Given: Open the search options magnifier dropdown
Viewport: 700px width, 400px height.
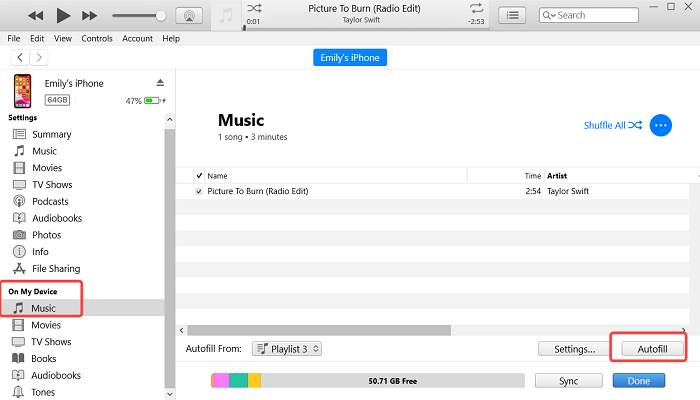Looking at the screenshot, I should click(x=549, y=15).
